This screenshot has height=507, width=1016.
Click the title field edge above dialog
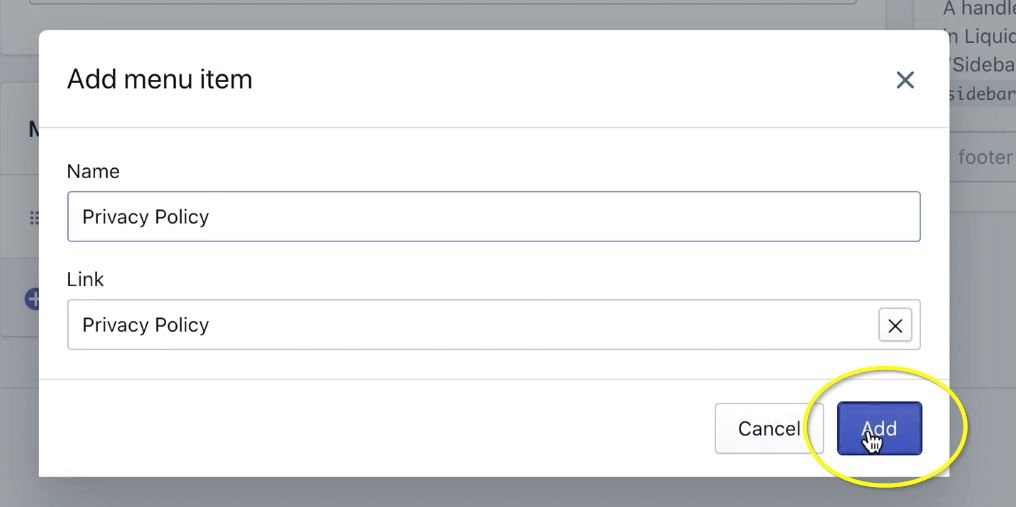coord(440,3)
